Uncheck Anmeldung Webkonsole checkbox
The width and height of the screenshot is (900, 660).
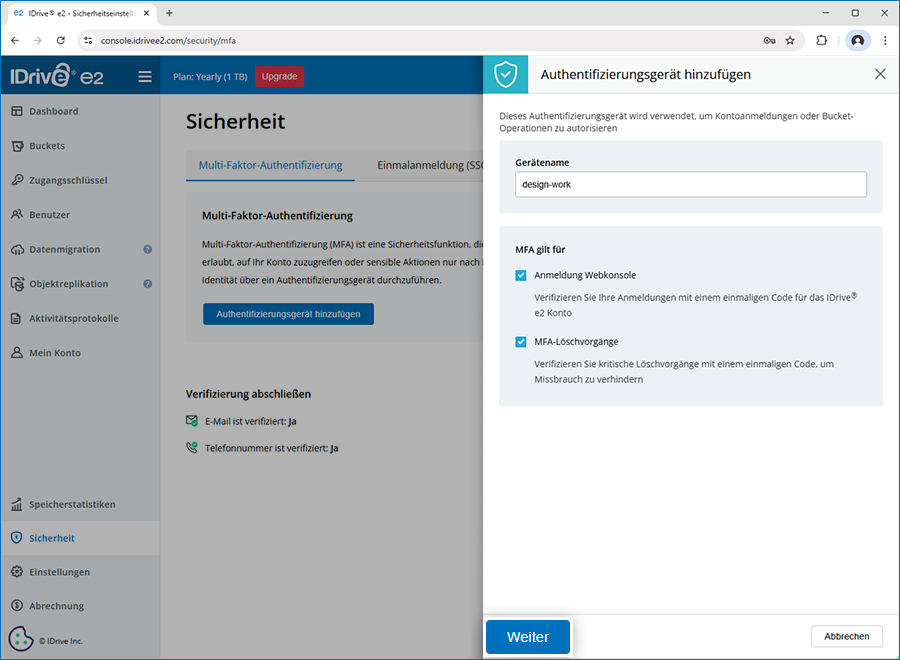[x=521, y=275]
